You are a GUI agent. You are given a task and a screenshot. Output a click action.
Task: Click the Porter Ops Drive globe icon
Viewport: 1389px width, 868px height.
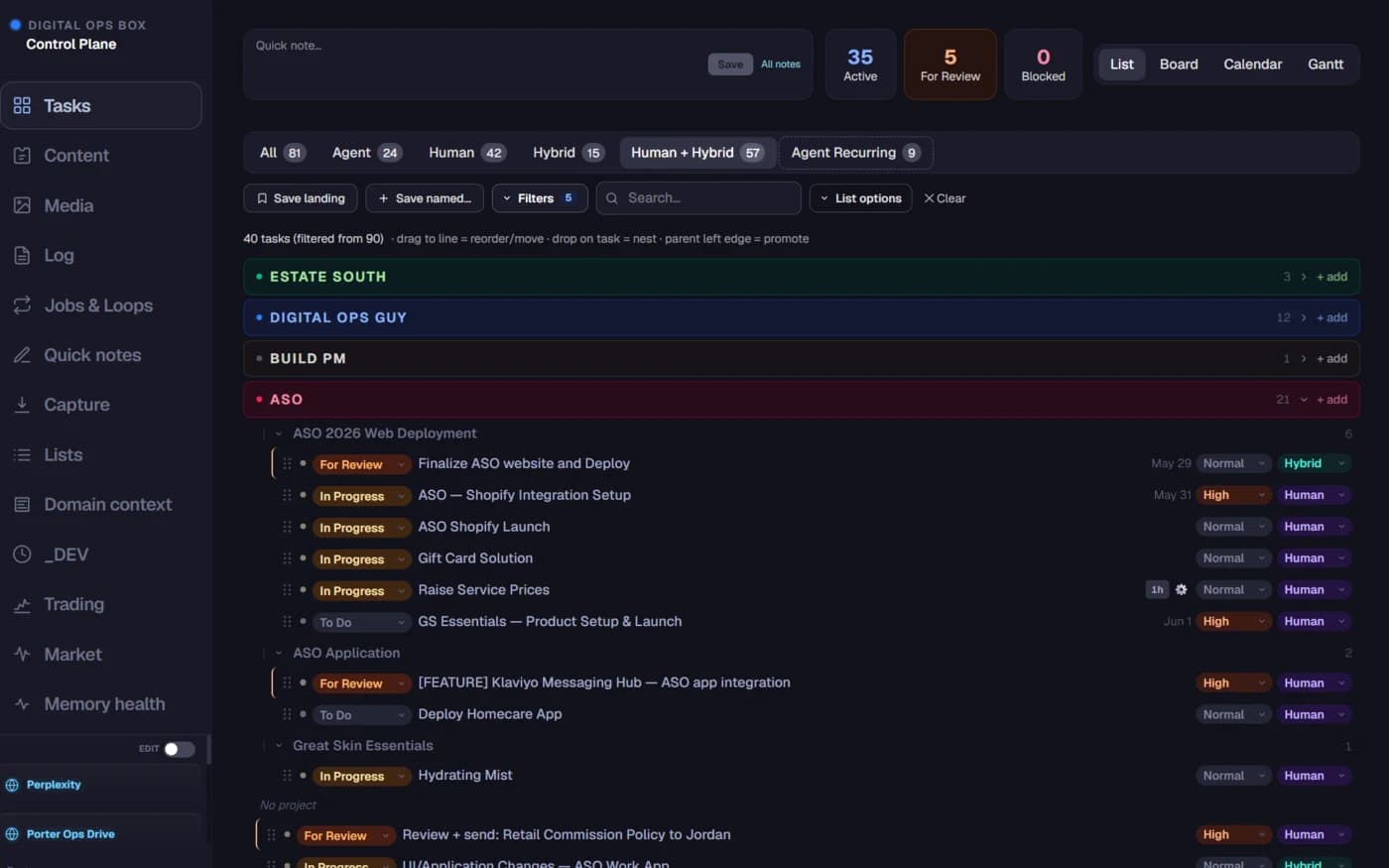12,834
